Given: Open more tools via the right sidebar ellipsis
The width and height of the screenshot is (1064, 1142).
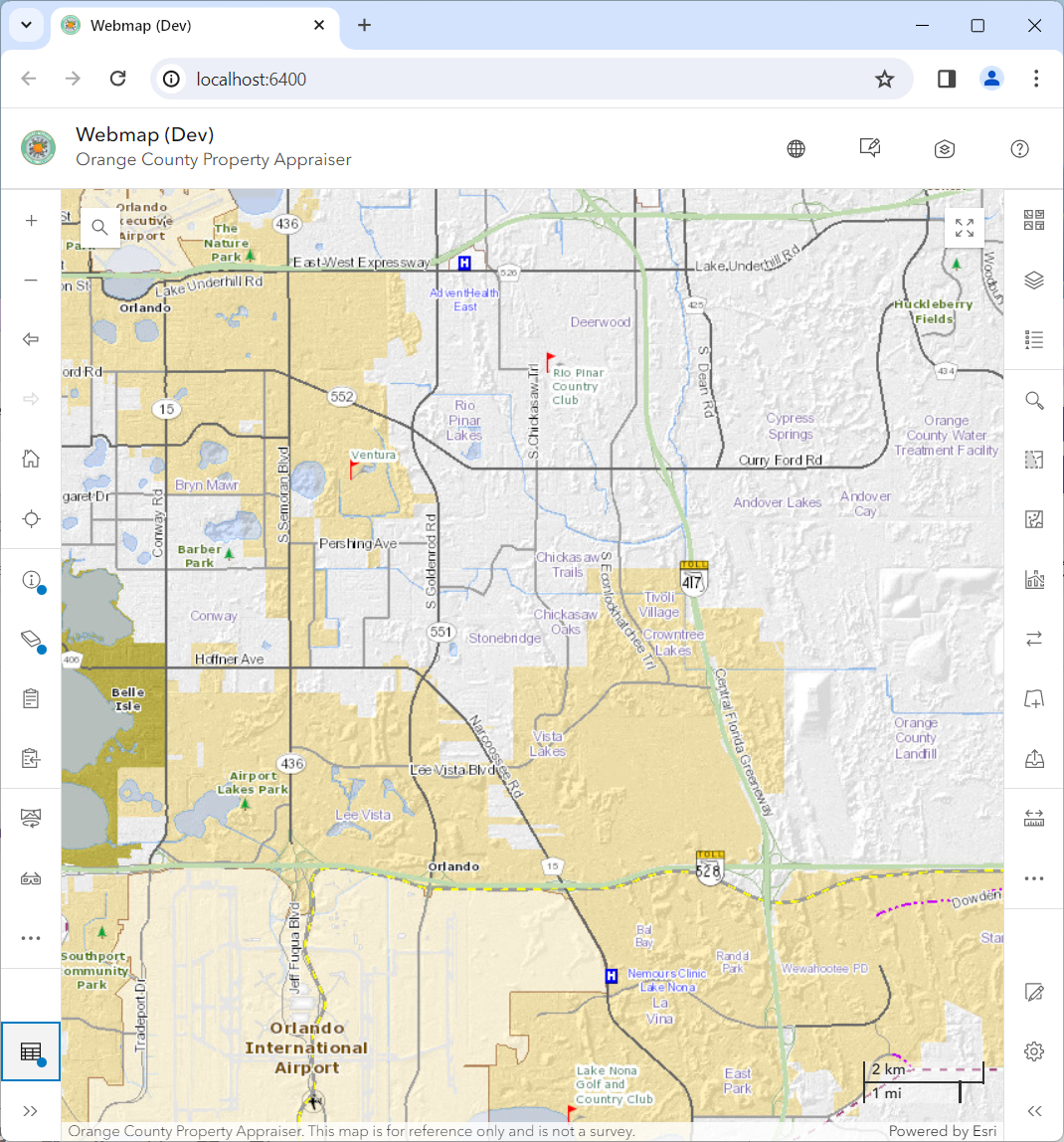Looking at the screenshot, I should (1034, 878).
